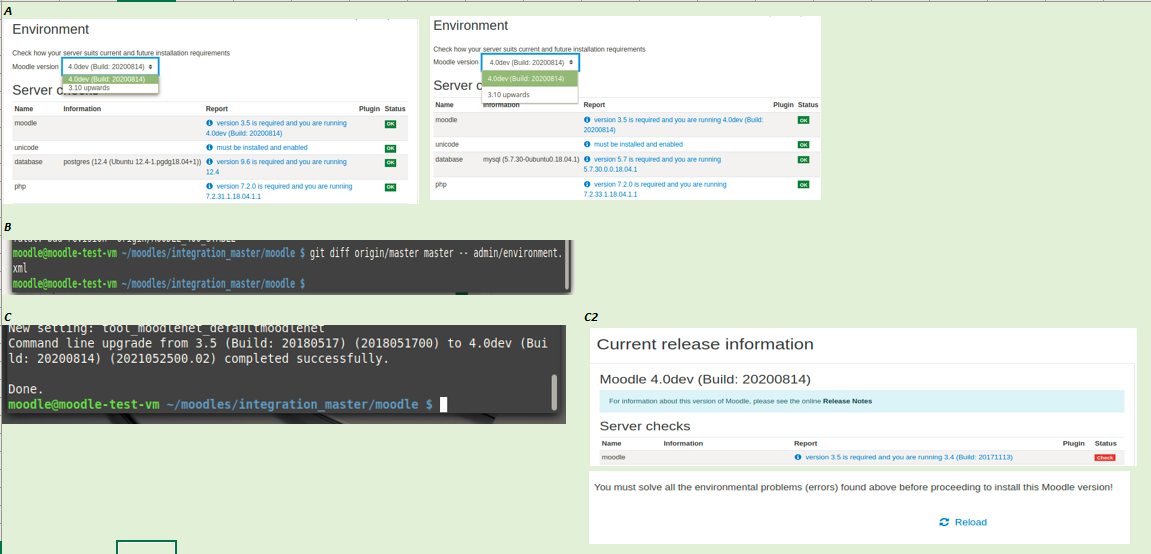1151x554 pixels.
Task: Click info icon in php 7.2.33 row
Action: [x=587, y=184]
